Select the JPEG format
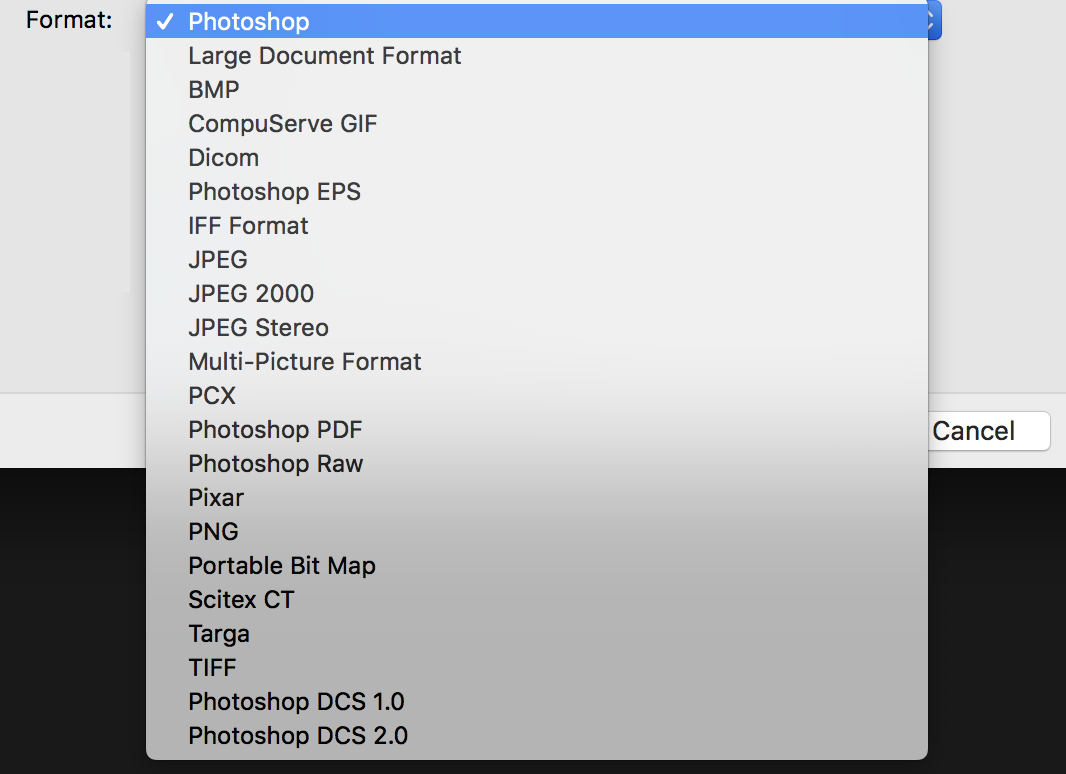The image size is (1066, 774). [x=217, y=259]
